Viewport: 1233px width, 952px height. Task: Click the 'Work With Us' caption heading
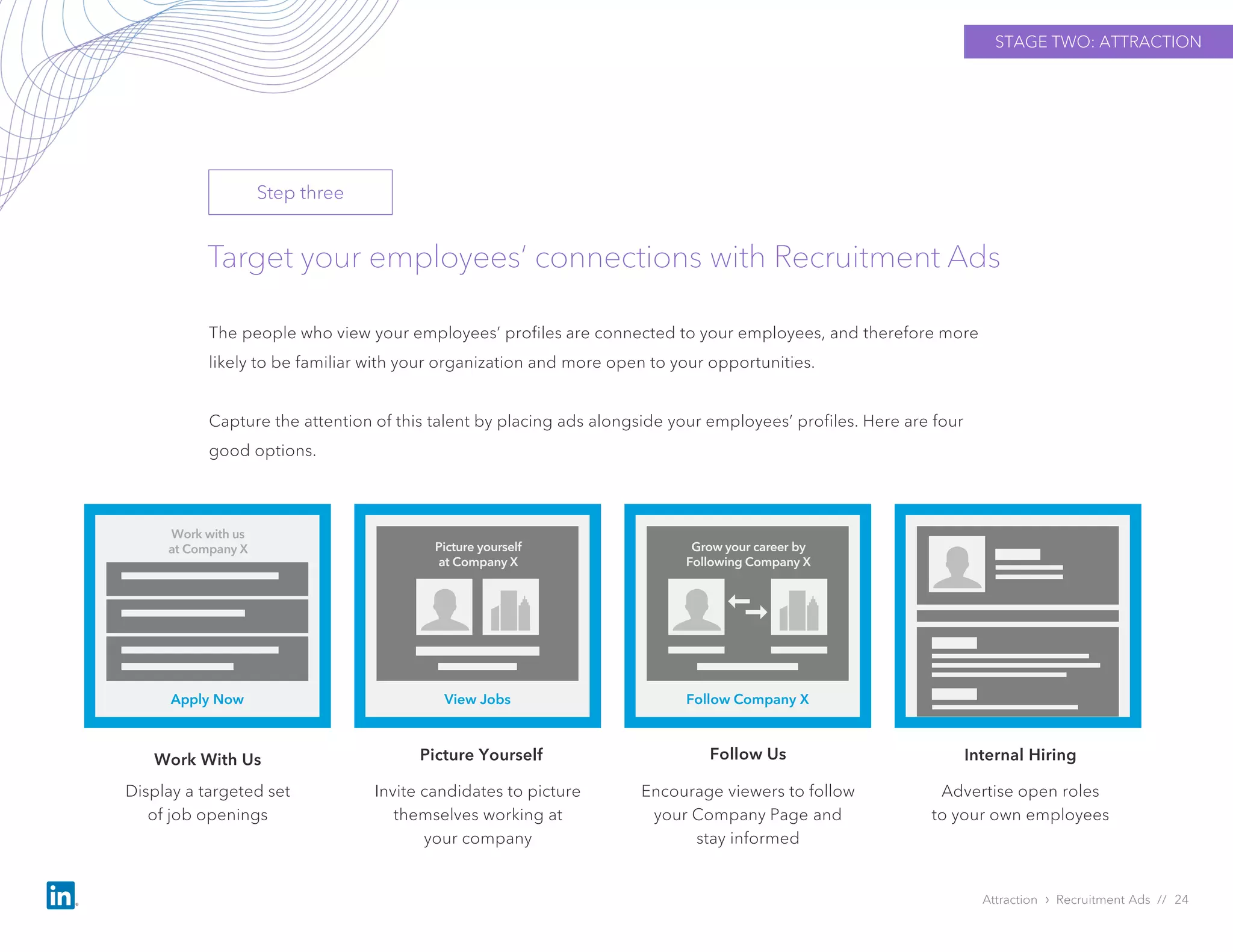pyautogui.click(x=208, y=759)
